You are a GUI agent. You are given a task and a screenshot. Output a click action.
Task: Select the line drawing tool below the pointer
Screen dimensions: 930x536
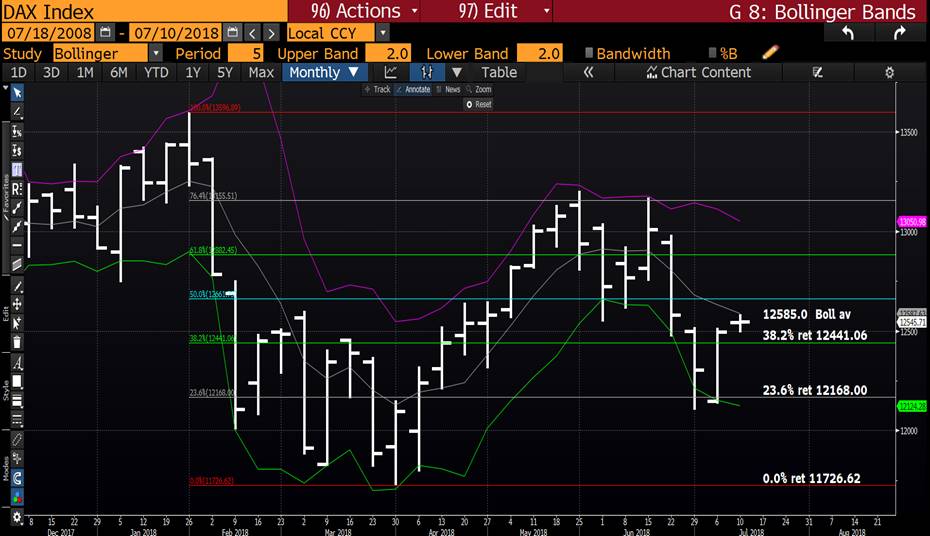(x=17, y=111)
